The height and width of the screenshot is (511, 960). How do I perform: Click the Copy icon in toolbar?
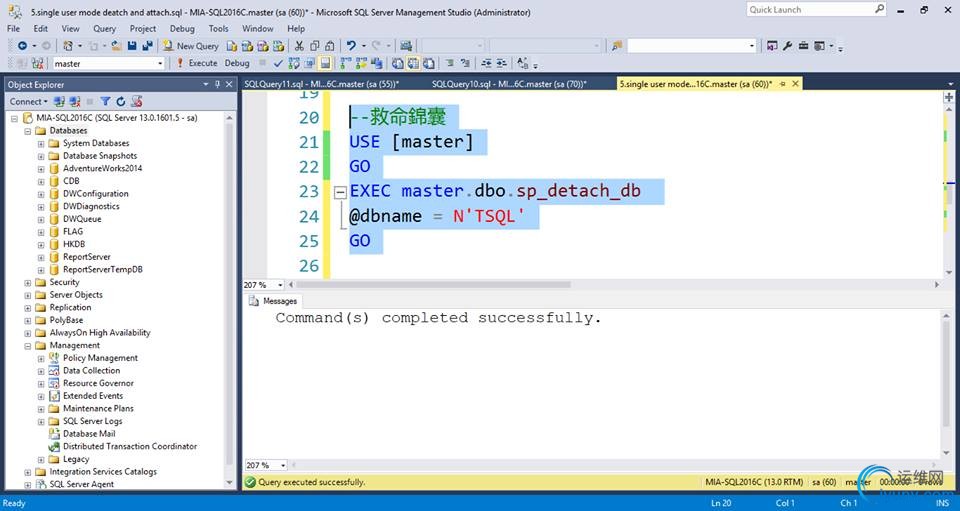click(315, 46)
